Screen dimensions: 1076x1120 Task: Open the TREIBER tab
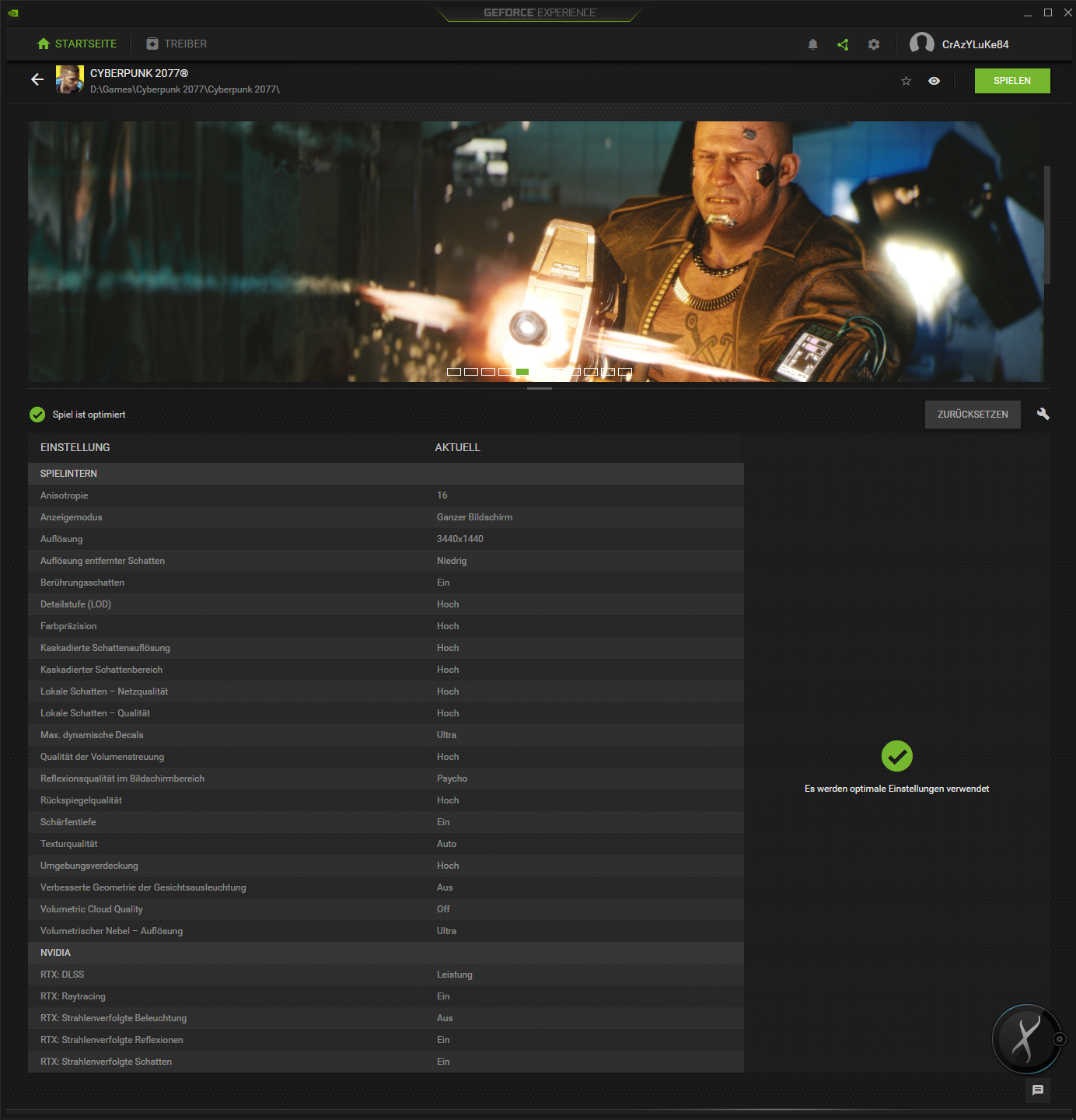[x=176, y=44]
